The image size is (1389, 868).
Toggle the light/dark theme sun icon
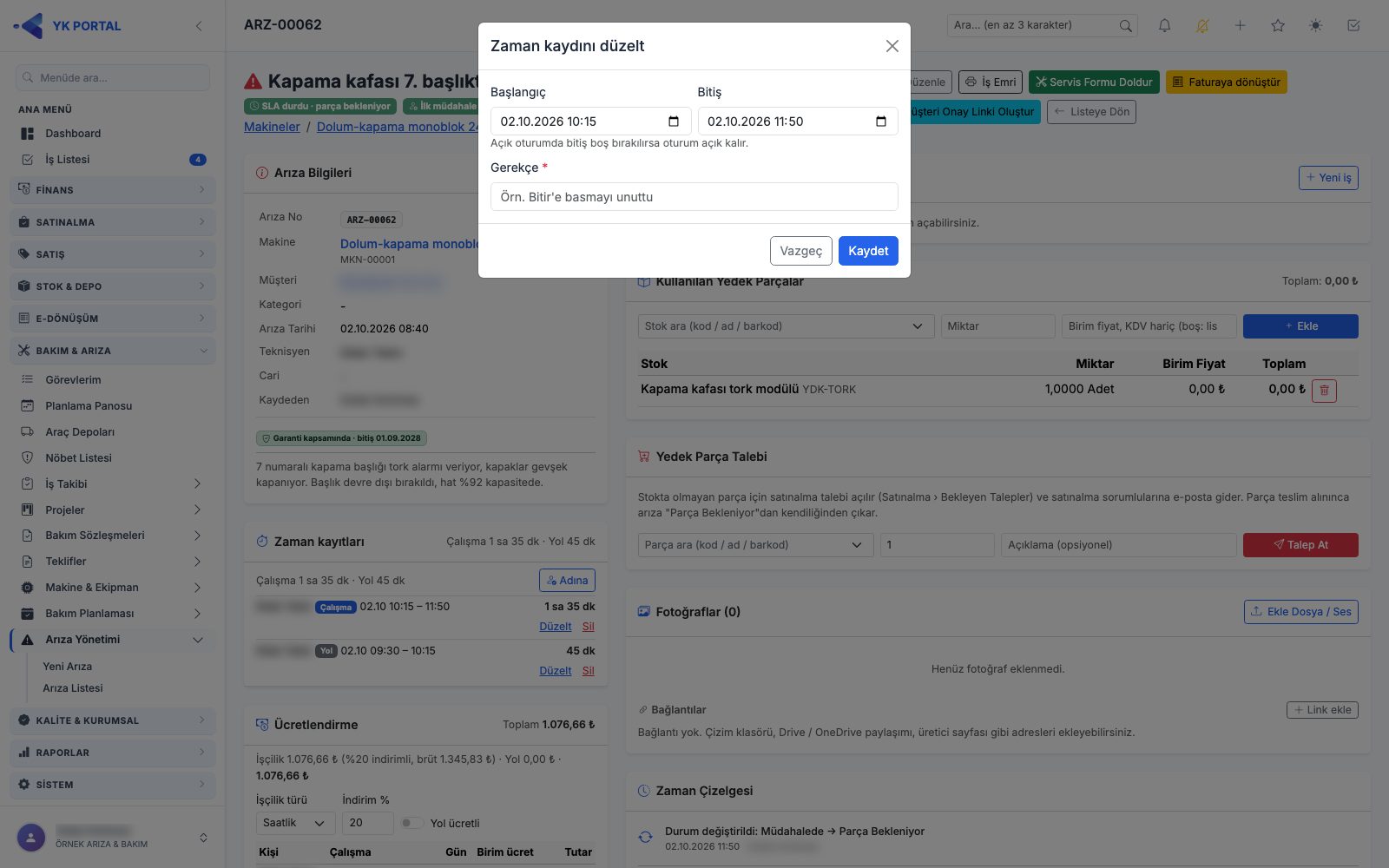(x=1316, y=26)
